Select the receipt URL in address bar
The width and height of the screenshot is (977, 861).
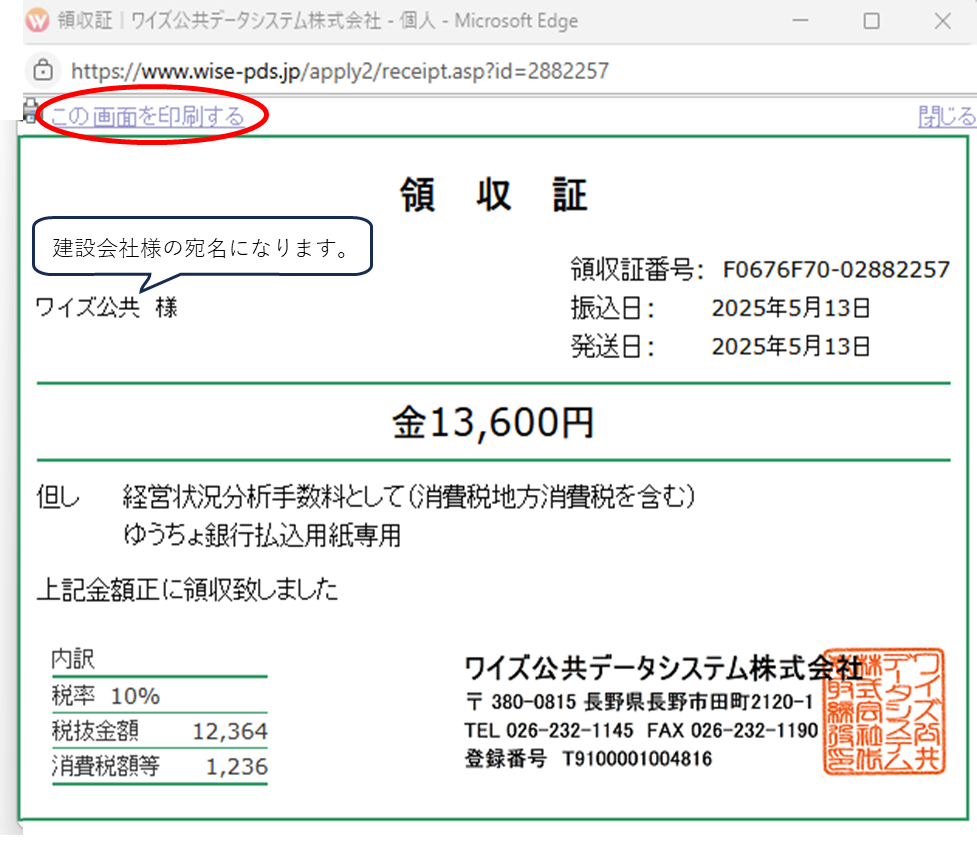[x=340, y=71]
